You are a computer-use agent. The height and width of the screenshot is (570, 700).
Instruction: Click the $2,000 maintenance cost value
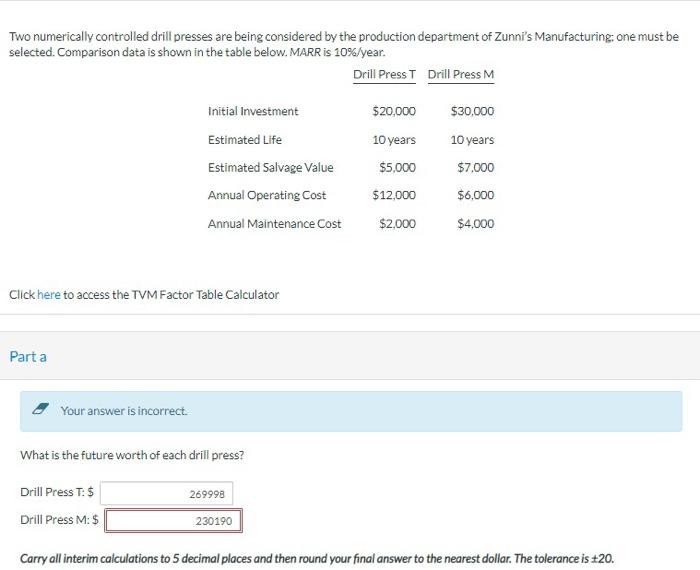coord(397,224)
